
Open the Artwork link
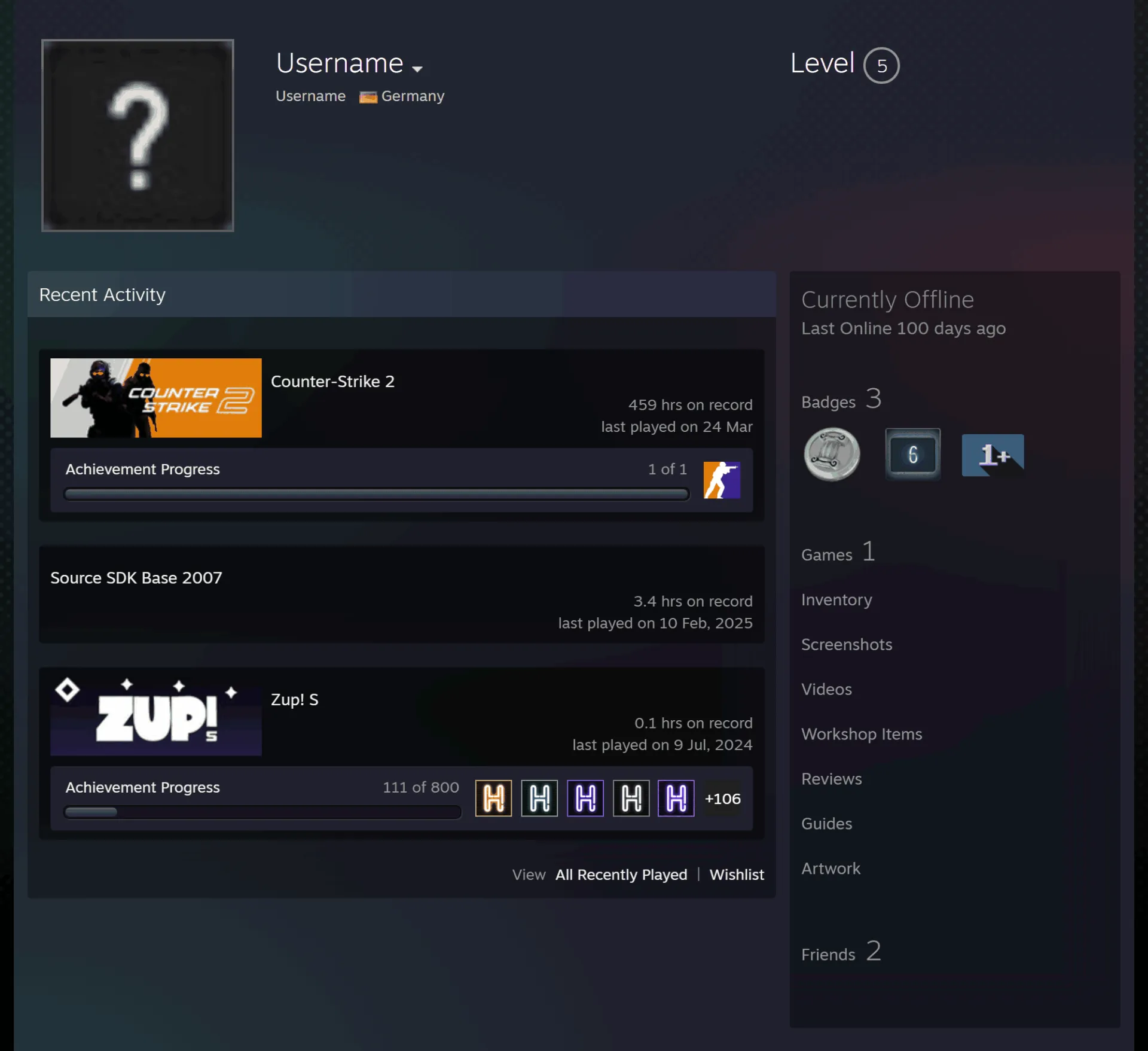click(x=831, y=869)
